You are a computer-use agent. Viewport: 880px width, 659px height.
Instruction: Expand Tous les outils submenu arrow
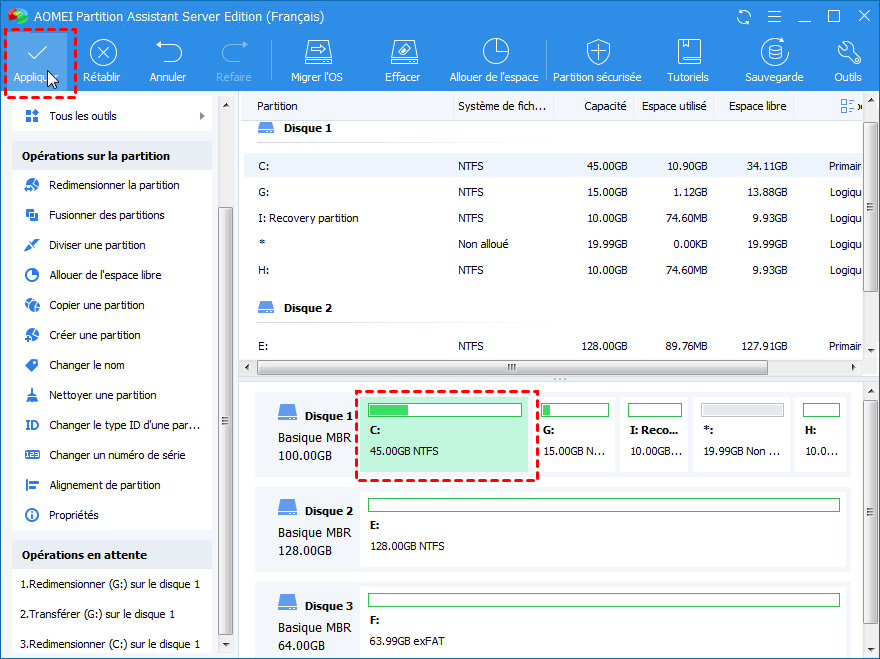(202, 116)
